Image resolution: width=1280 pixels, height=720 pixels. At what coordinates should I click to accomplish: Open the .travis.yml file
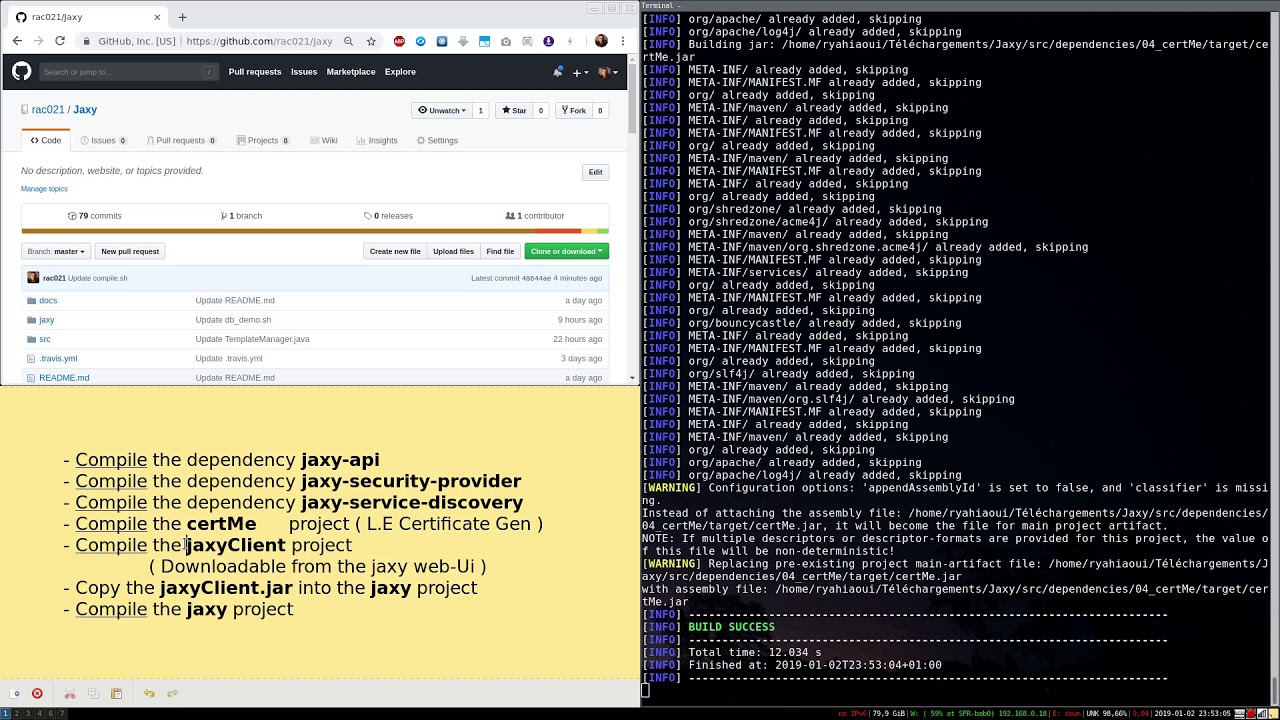[58, 358]
